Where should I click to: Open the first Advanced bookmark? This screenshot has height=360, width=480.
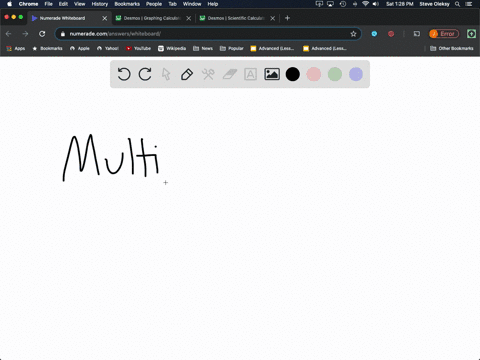[272, 48]
